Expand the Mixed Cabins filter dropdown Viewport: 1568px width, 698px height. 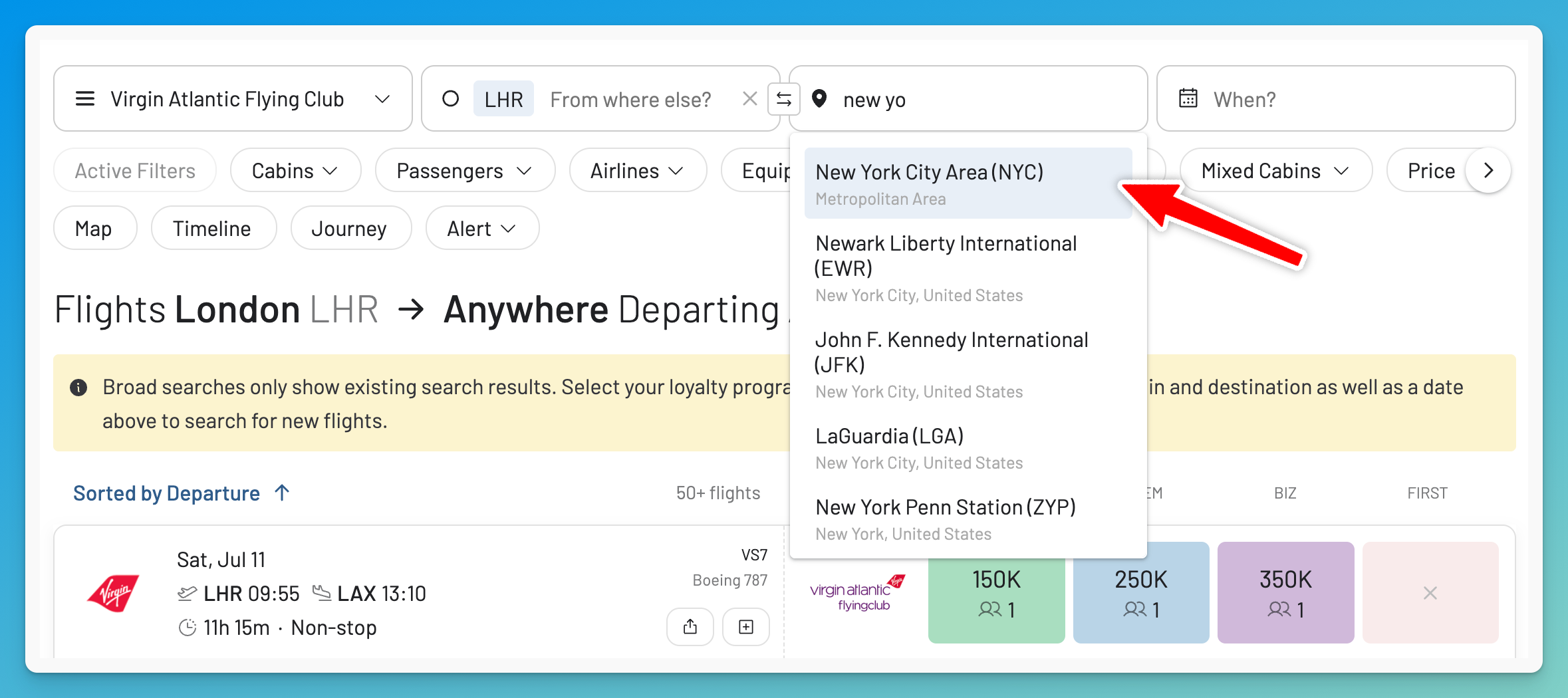1275,171
